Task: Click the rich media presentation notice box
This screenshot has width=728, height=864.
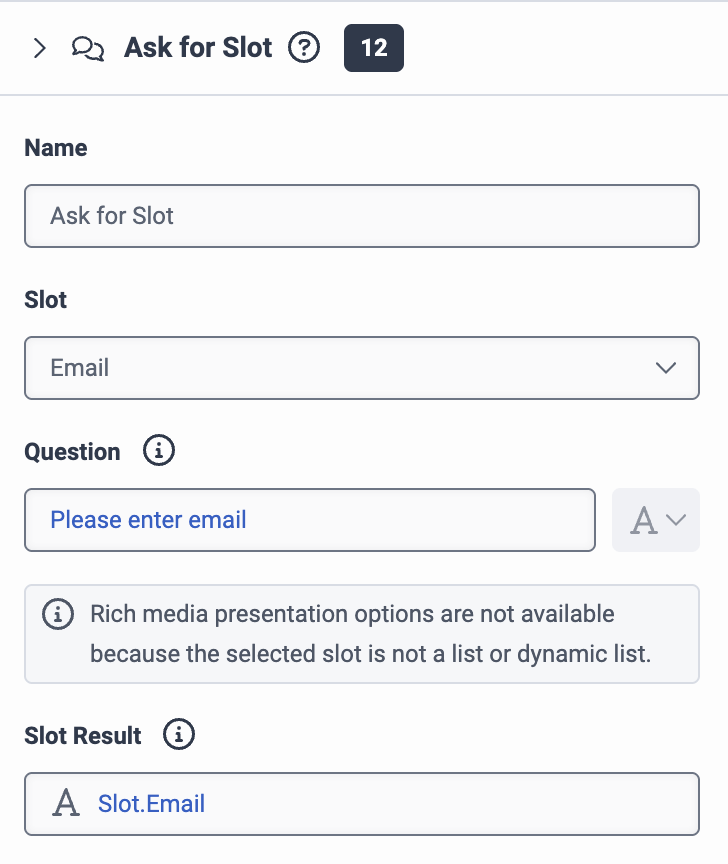Action: (x=362, y=634)
